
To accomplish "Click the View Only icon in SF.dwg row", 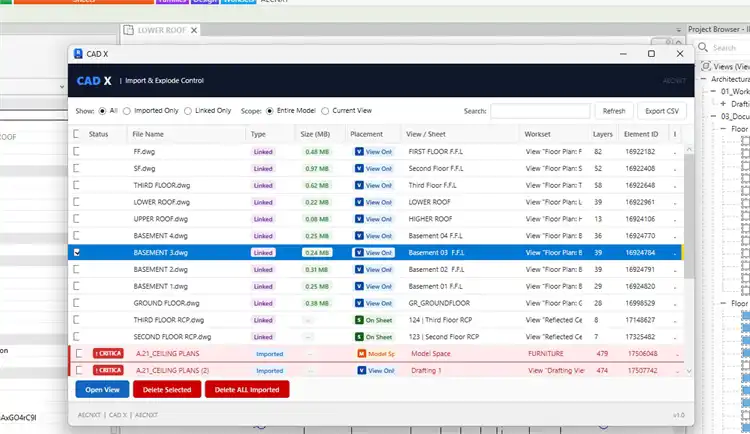I will pyautogui.click(x=359, y=168).
